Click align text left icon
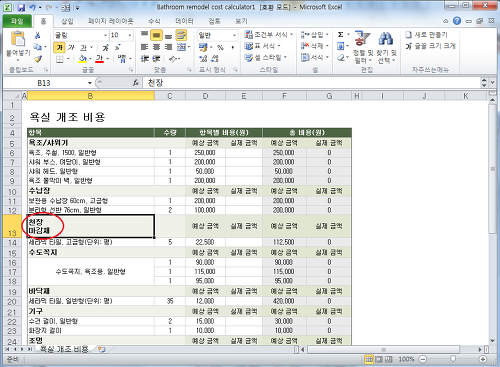The height and width of the screenshot is (367, 500). tap(144, 47)
